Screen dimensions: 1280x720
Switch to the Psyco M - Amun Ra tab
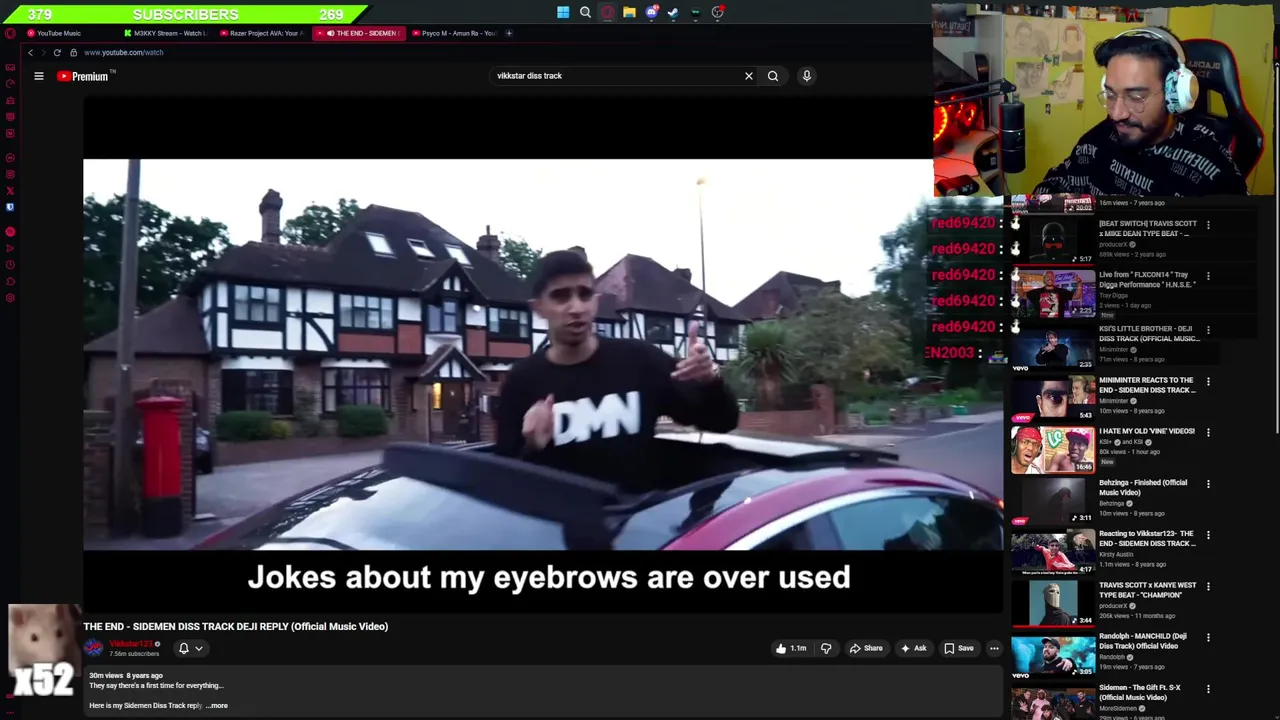pyautogui.click(x=455, y=33)
